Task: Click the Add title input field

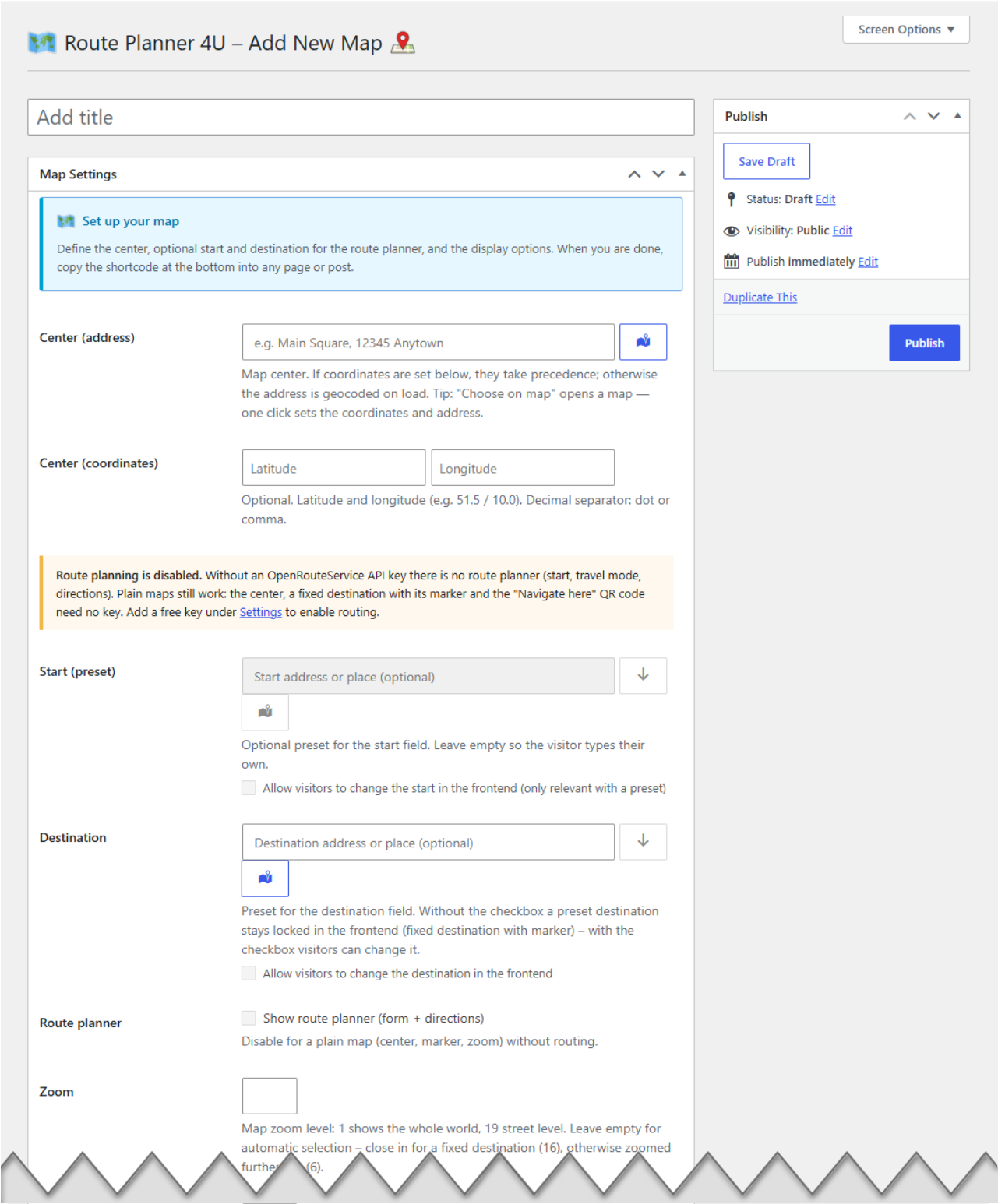Action: coord(361,117)
